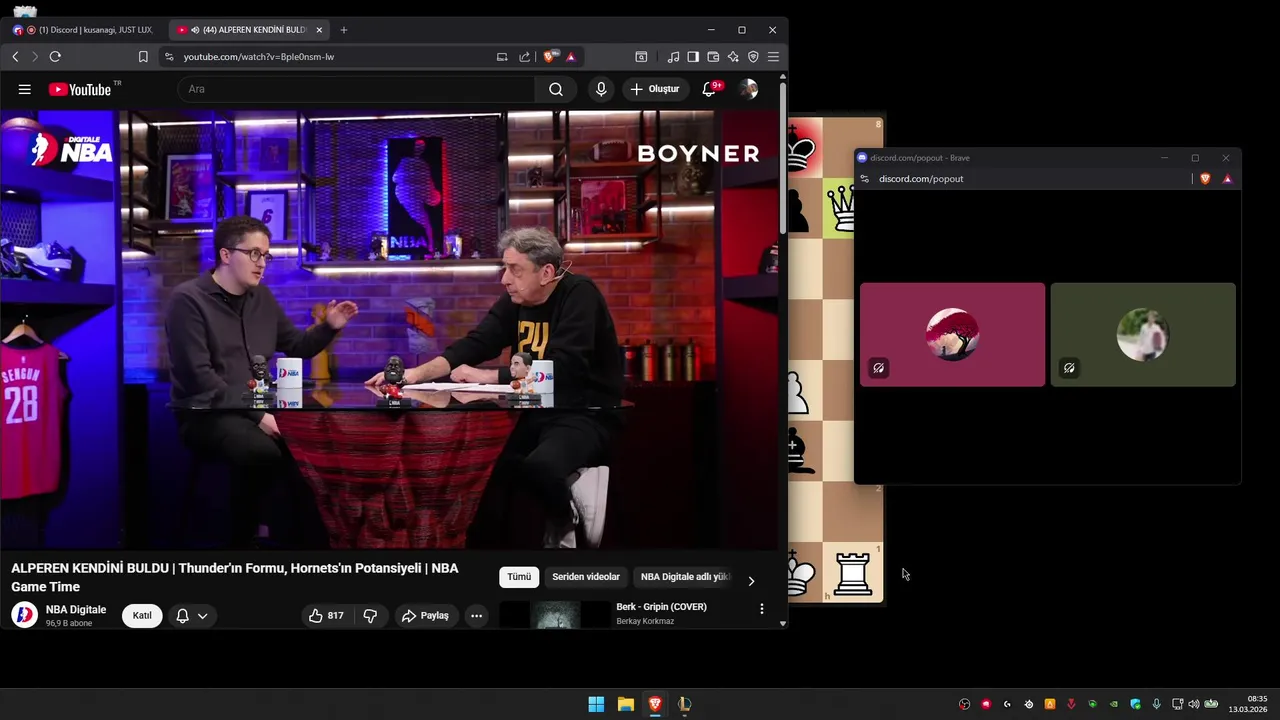This screenshot has height=720, width=1280.
Task: Click the YouTube search magnifier button
Action: coord(556,89)
